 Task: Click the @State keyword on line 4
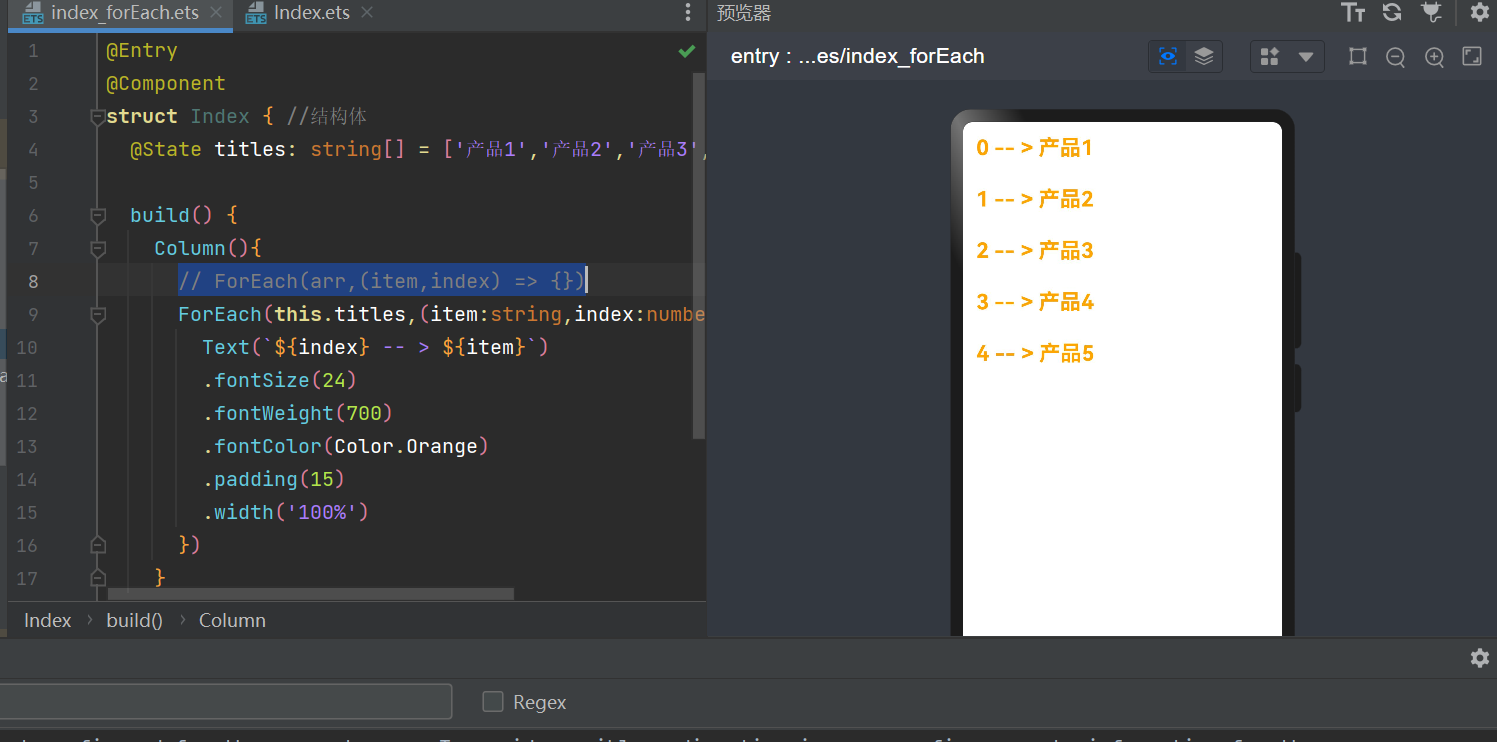point(166,150)
